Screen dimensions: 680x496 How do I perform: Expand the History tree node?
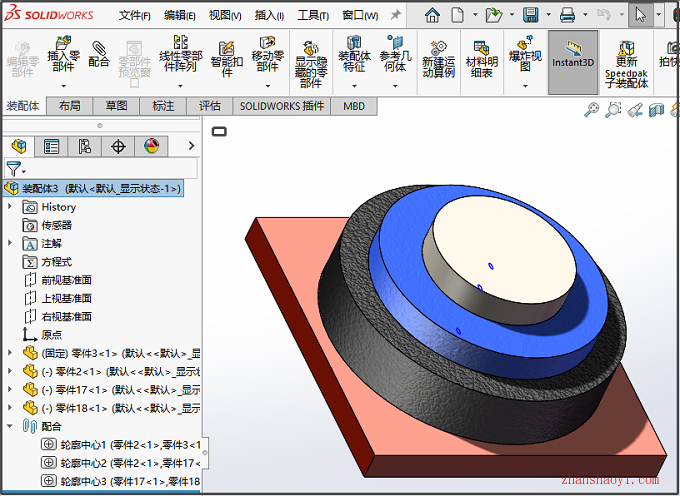pyautogui.click(x=10, y=207)
